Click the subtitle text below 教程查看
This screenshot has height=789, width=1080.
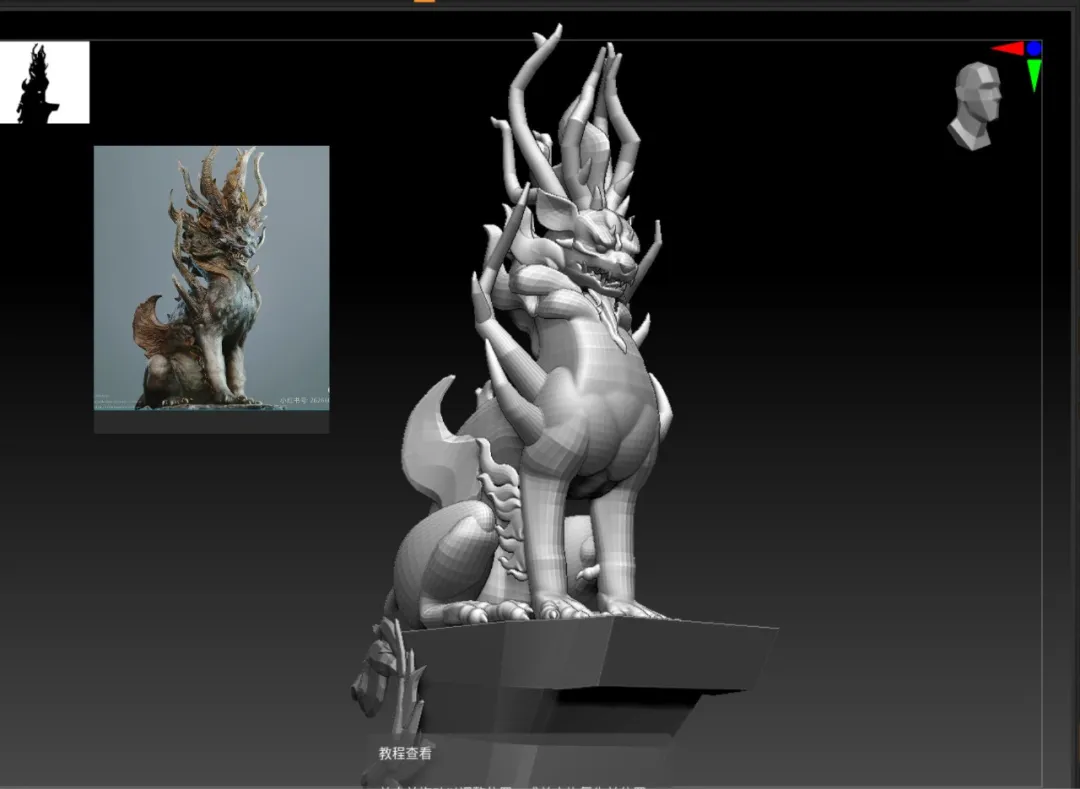[x=500, y=785]
